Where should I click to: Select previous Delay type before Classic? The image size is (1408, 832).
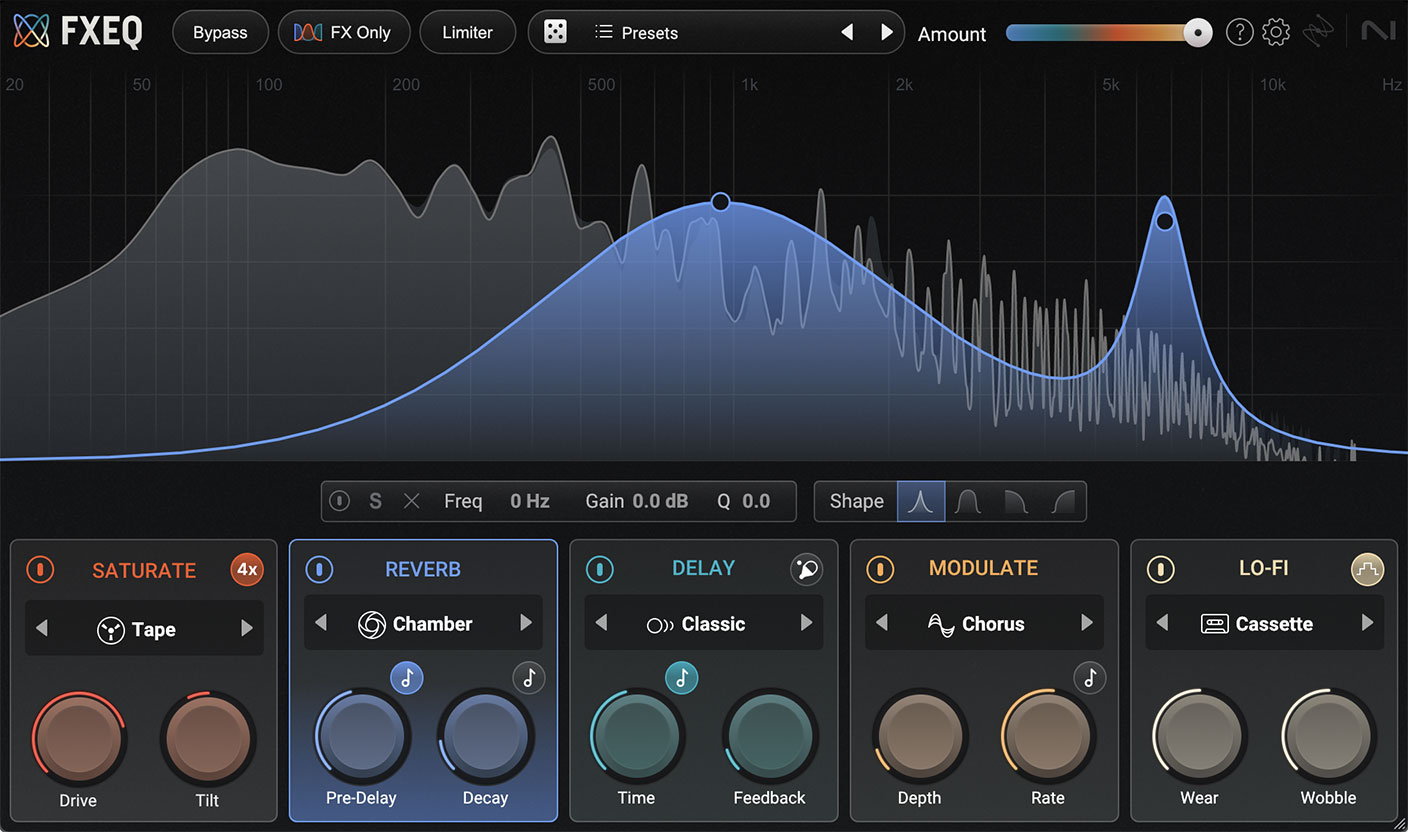601,623
